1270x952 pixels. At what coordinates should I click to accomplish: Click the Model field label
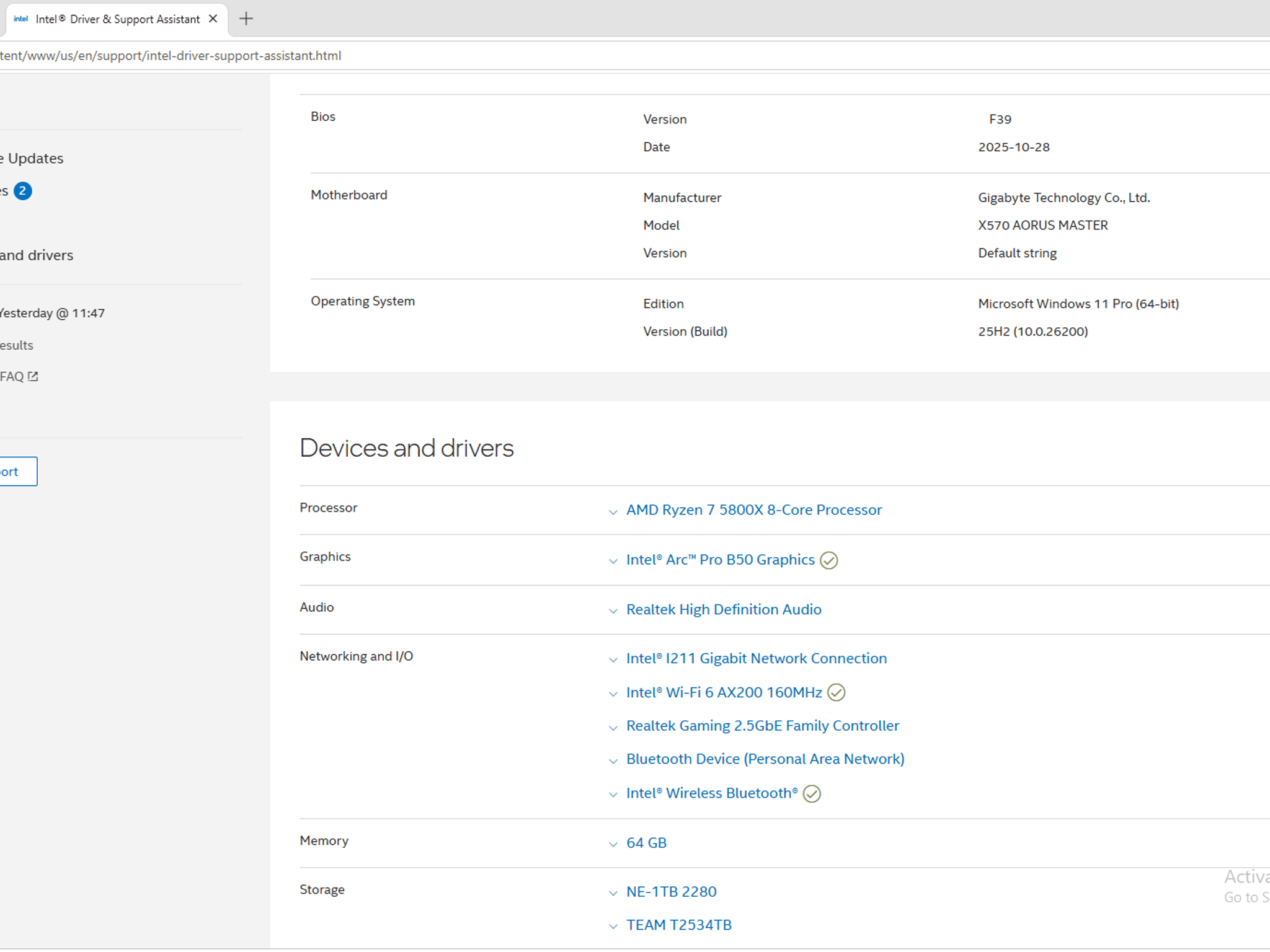tap(661, 226)
